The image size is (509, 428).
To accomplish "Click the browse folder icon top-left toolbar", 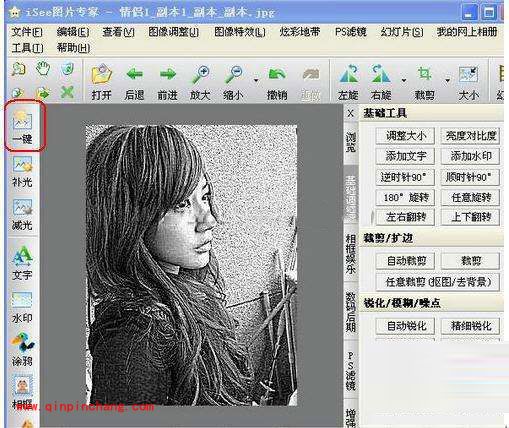I will pos(18,69).
